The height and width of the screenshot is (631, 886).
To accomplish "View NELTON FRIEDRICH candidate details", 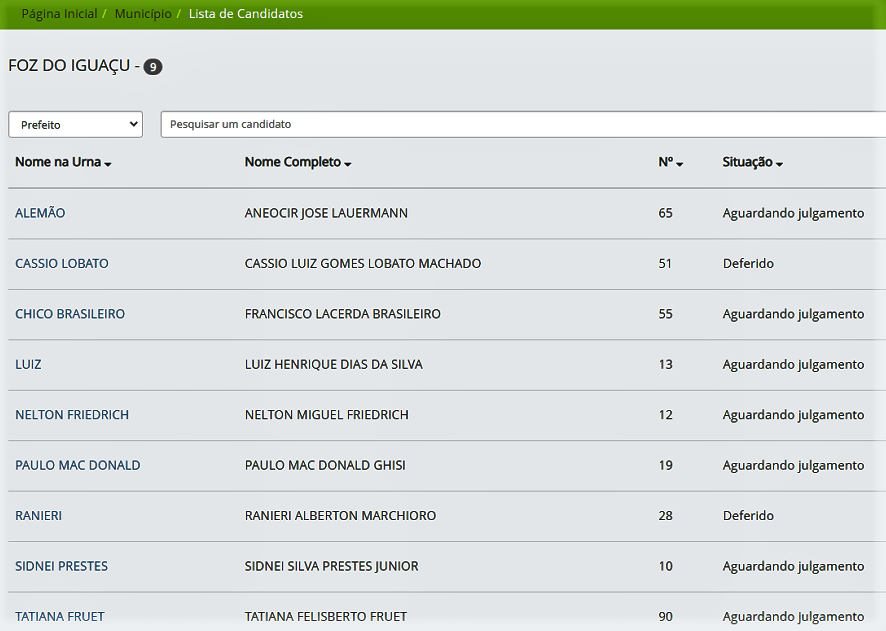I will pyautogui.click(x=72, y=415).
